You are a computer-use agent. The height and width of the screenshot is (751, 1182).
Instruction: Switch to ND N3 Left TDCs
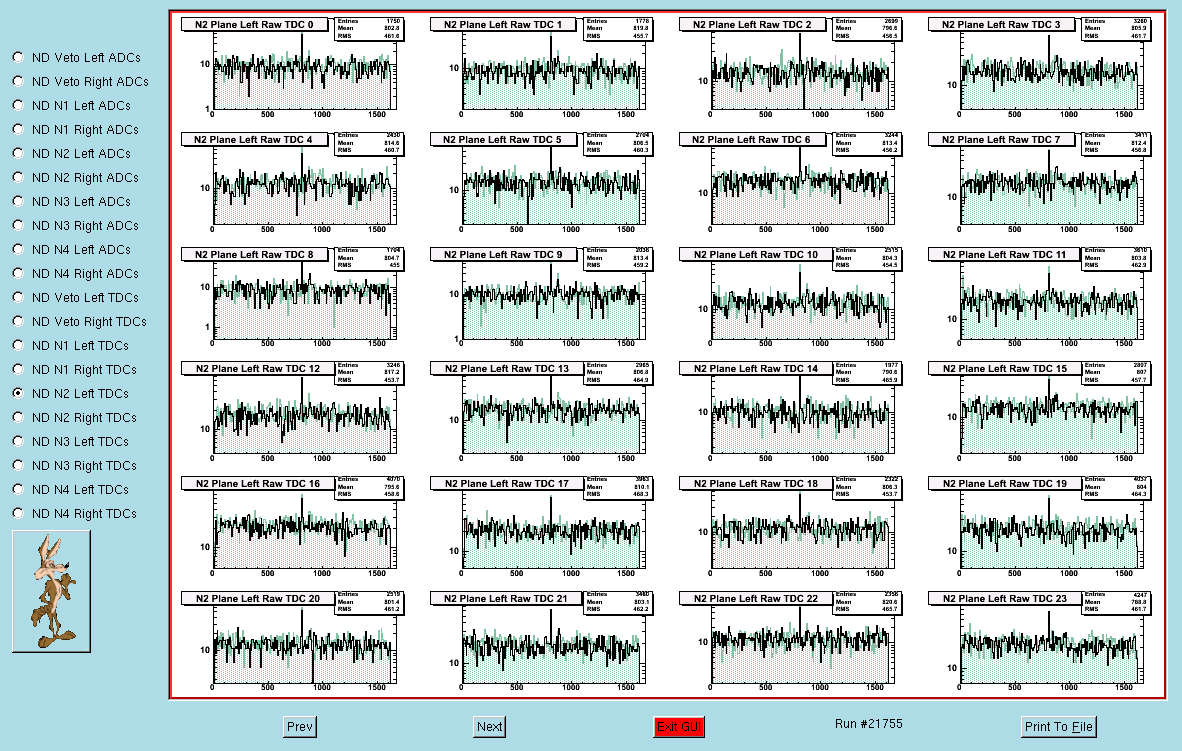tap(18, 441)
